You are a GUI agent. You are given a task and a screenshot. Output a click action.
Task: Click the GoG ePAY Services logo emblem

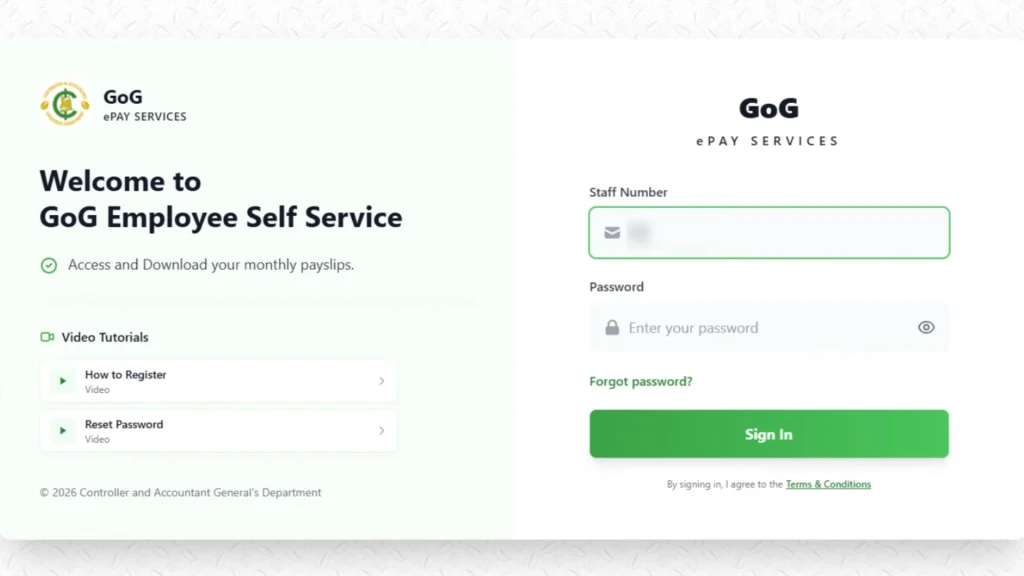pos(64,104)
